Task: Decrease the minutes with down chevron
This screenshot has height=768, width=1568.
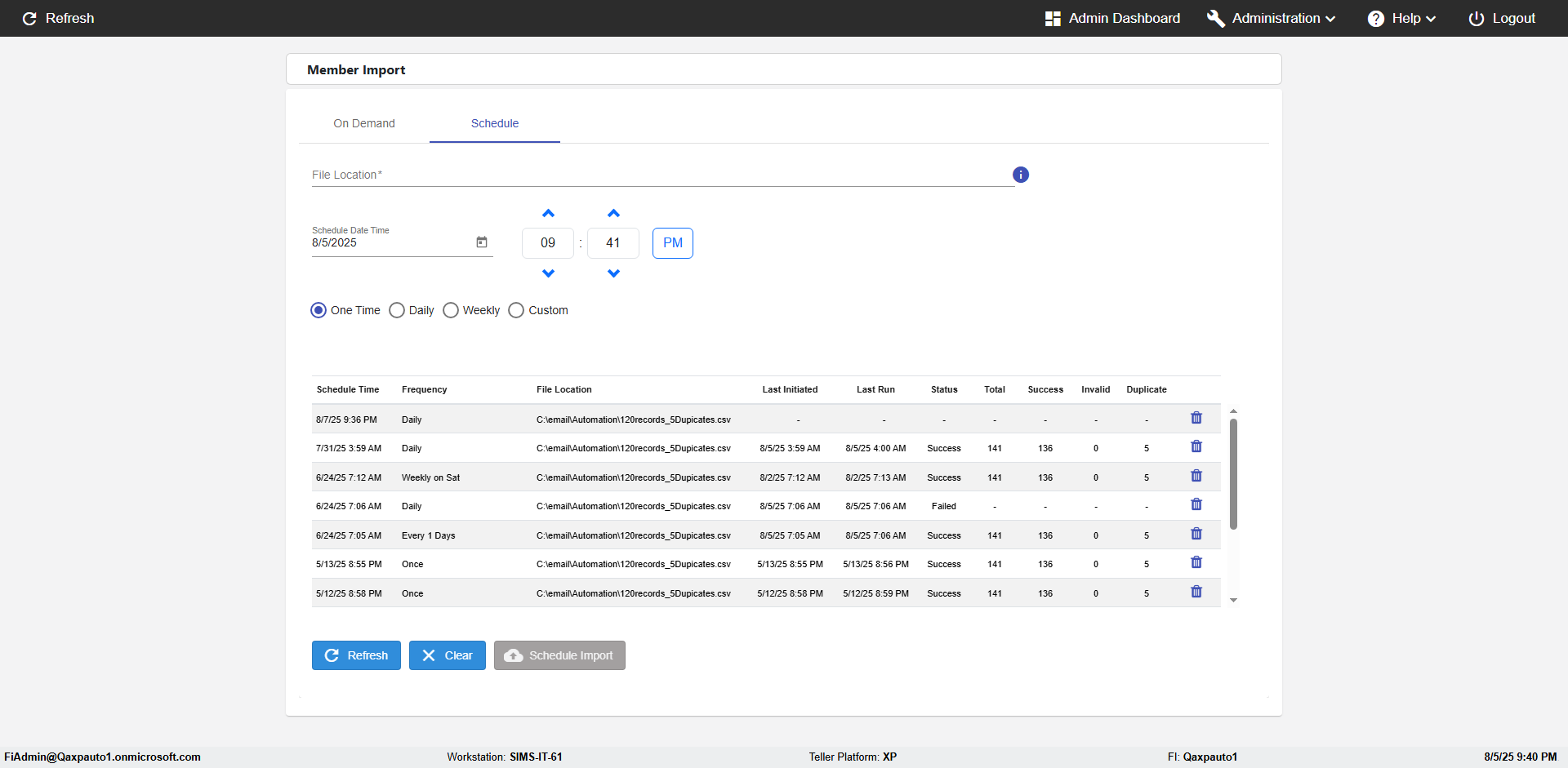Action: (x=613, y=273)
